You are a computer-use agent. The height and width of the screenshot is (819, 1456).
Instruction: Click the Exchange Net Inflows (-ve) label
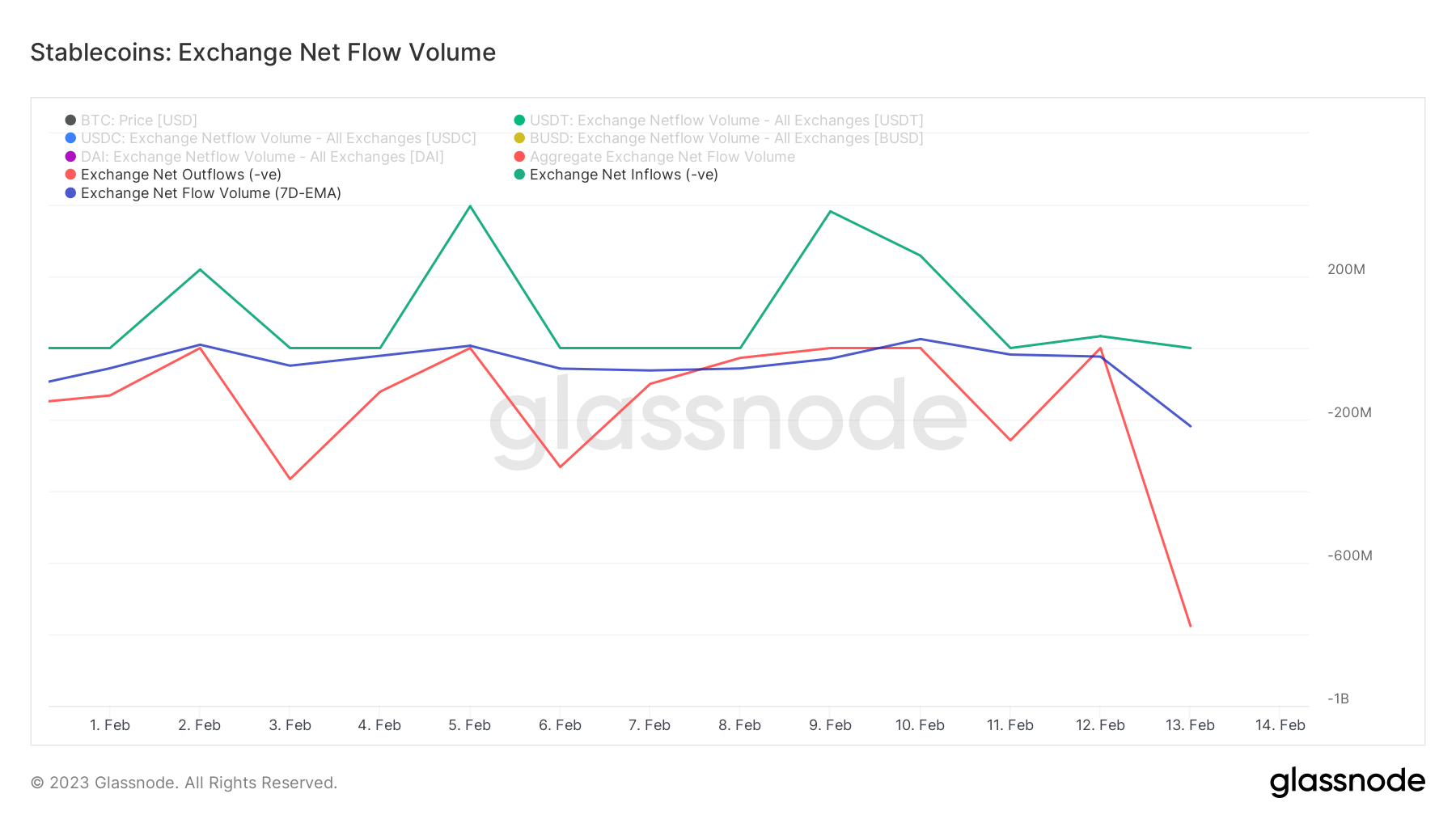623,175
